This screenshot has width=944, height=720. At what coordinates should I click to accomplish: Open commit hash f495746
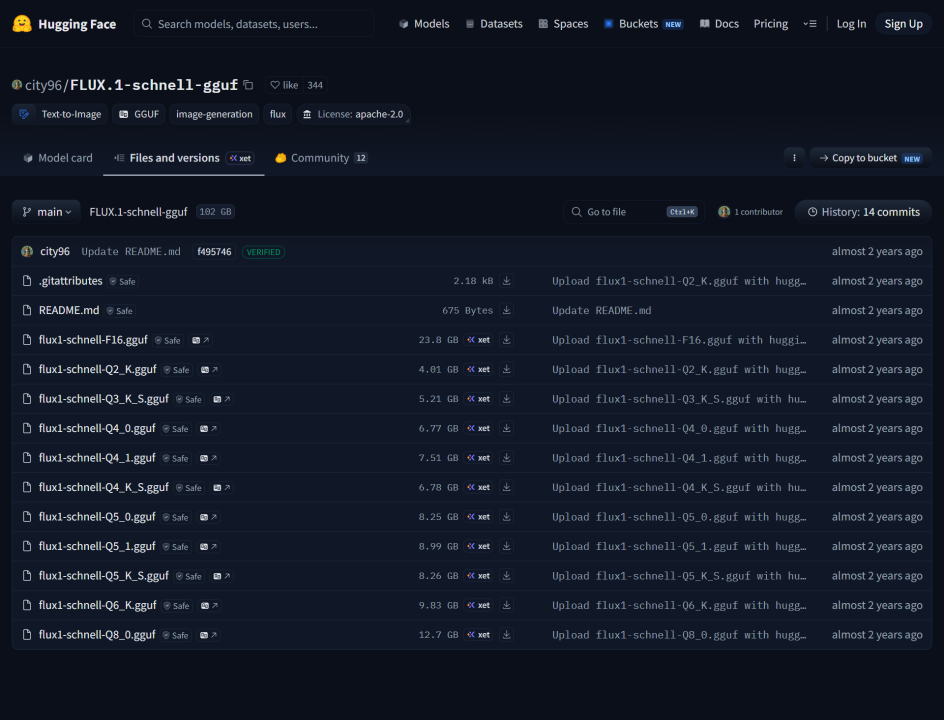pos(214,252)
